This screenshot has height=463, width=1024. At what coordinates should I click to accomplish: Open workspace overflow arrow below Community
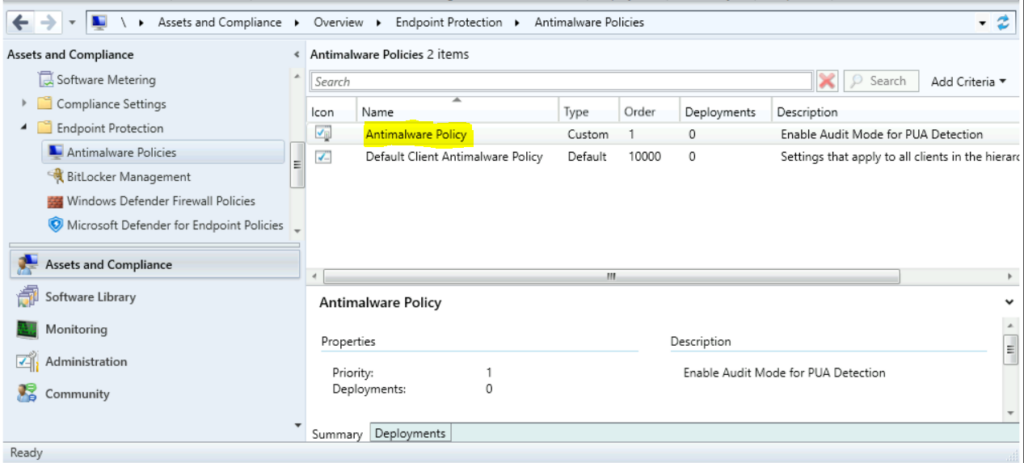[x=298, y=425]
